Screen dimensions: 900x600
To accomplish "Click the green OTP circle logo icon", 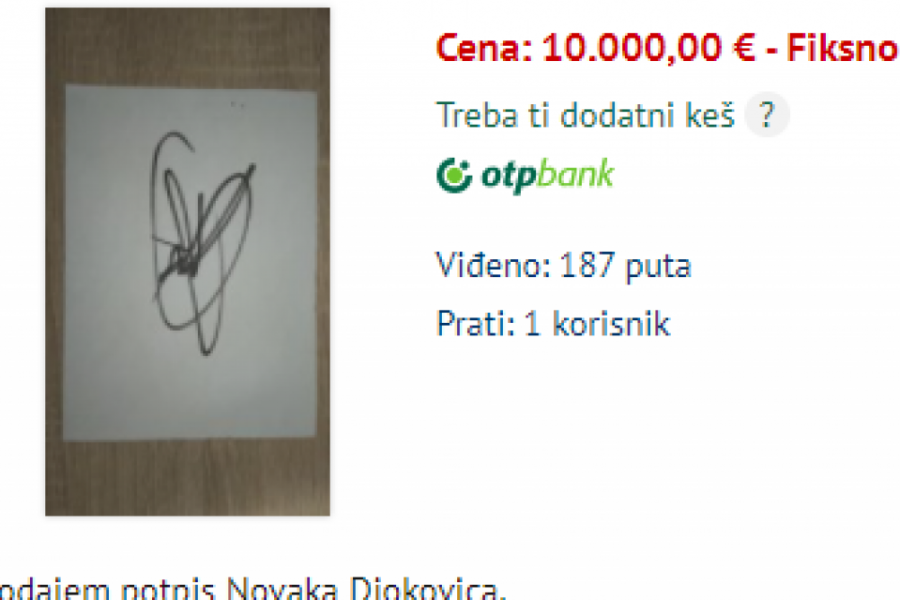I will coord(454,176).
